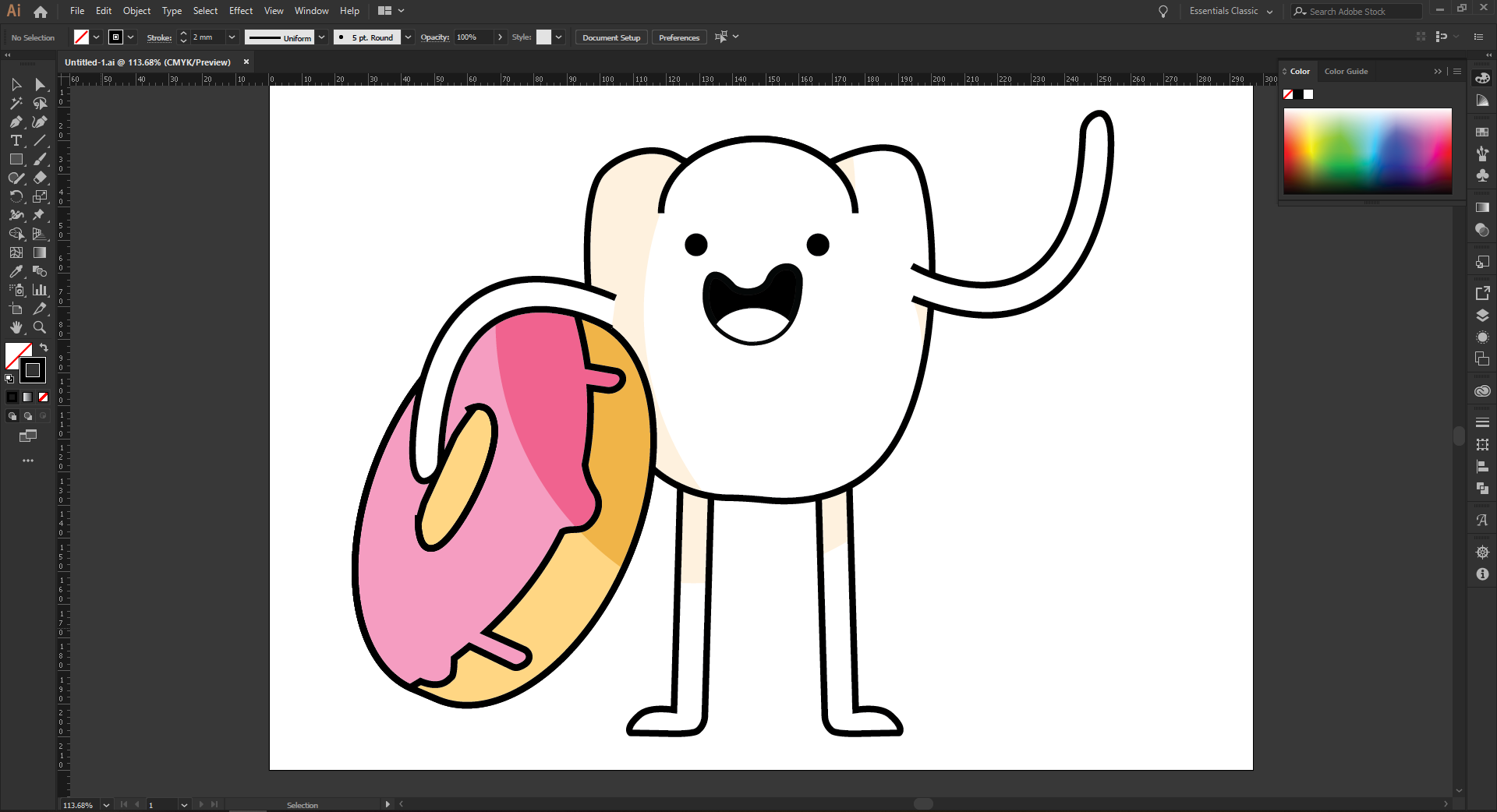The image size is (1497, 812).
Task: Open the Uniform variable width profile dropdown
Action: [321, 37]
